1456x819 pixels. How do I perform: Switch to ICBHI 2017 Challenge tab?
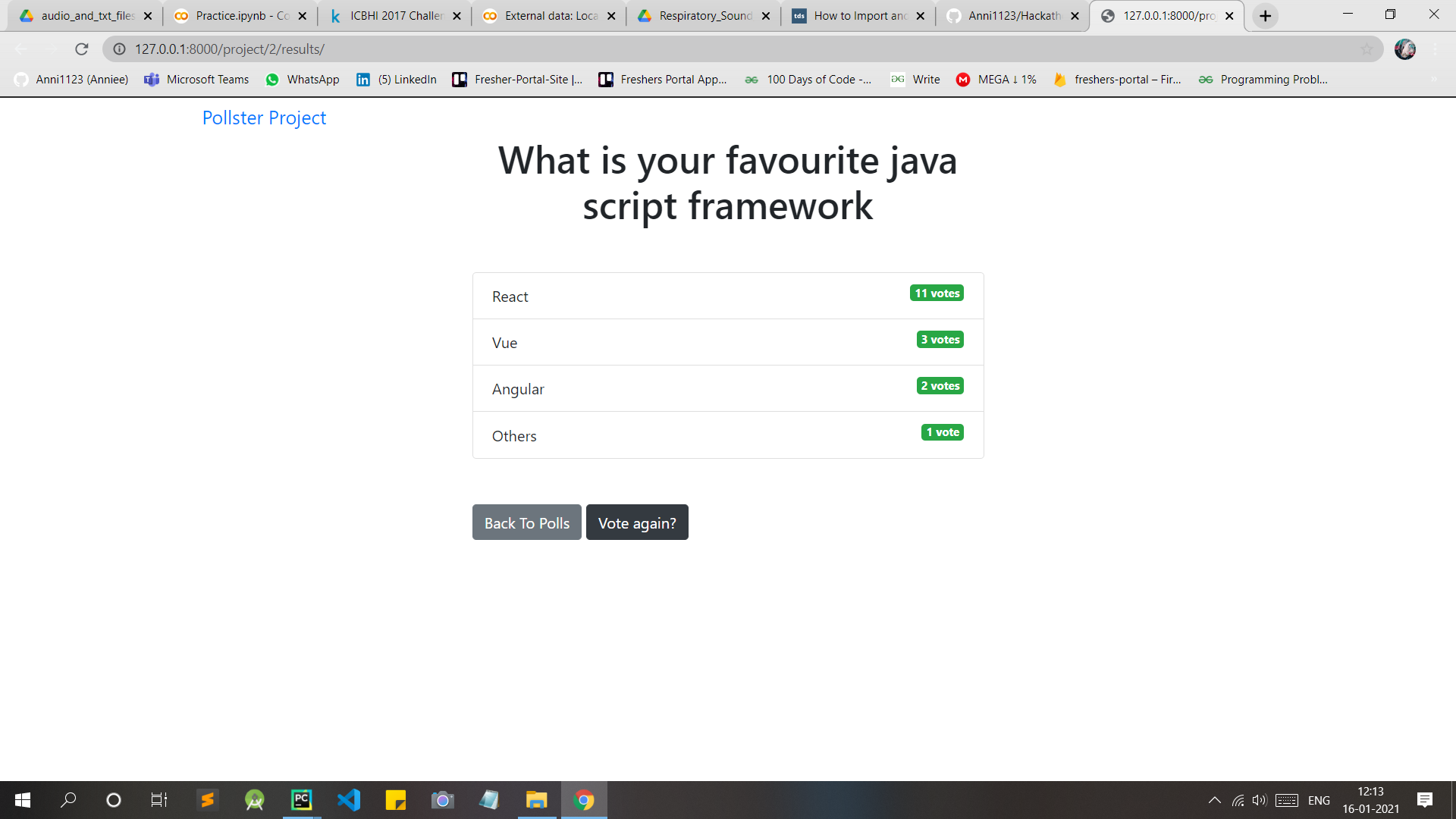tap(395, 16)
